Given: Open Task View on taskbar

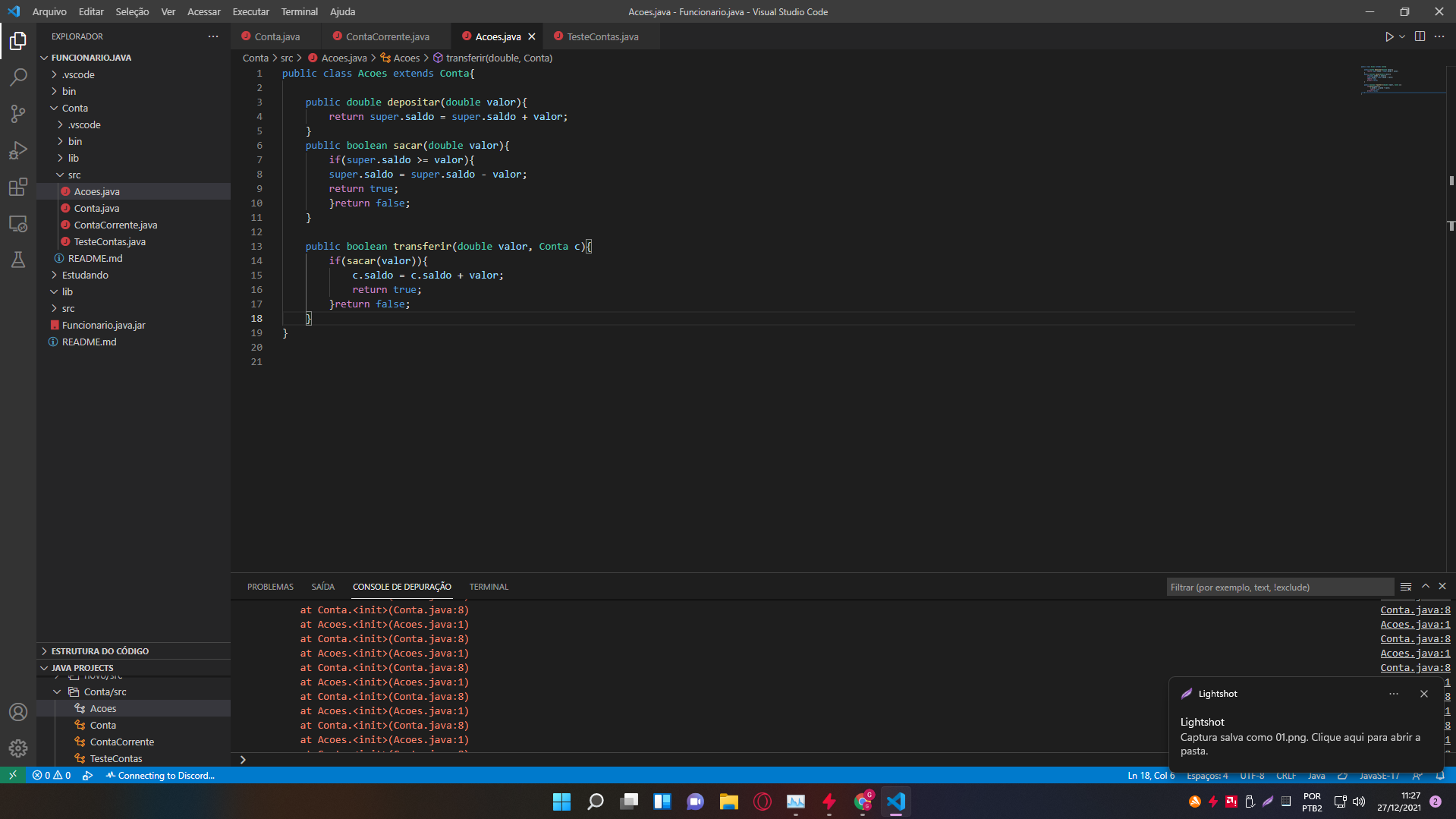Looking at the screenshot, I should pos(629,802).
